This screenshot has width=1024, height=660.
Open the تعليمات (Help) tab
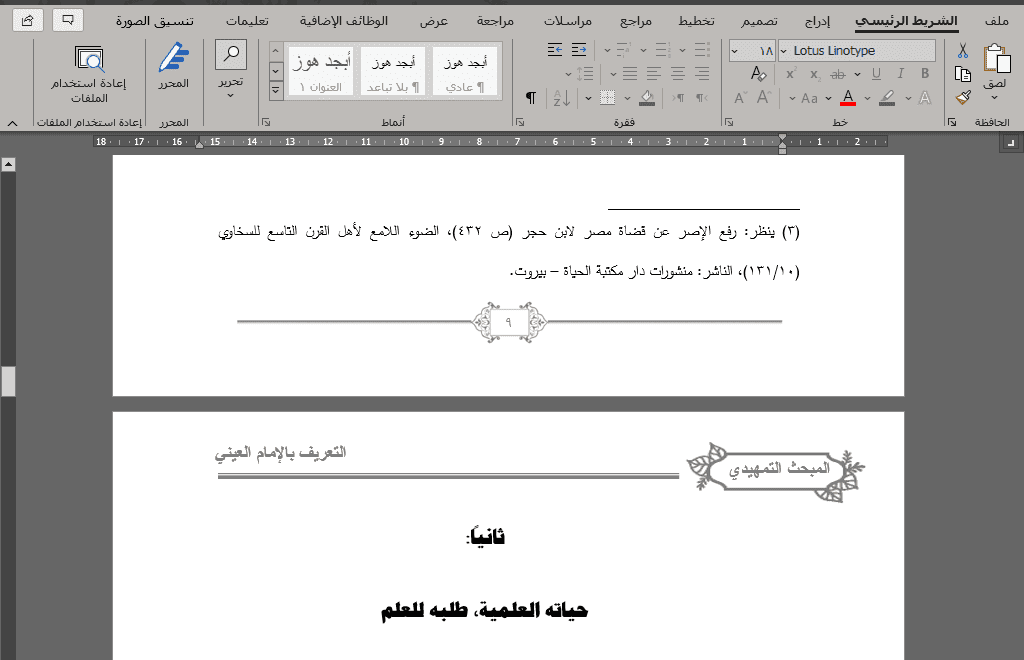tap(247, 21)
